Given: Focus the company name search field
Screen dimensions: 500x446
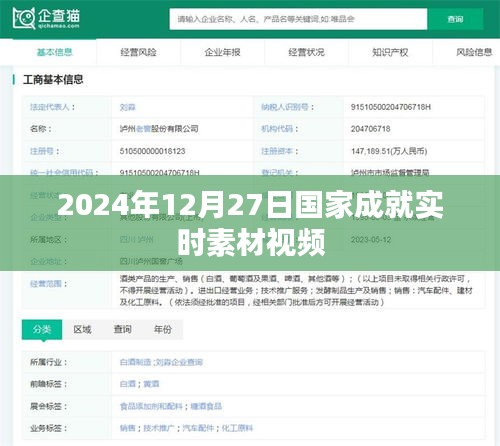Looking at the screenshot, I should tap(298, 19).
